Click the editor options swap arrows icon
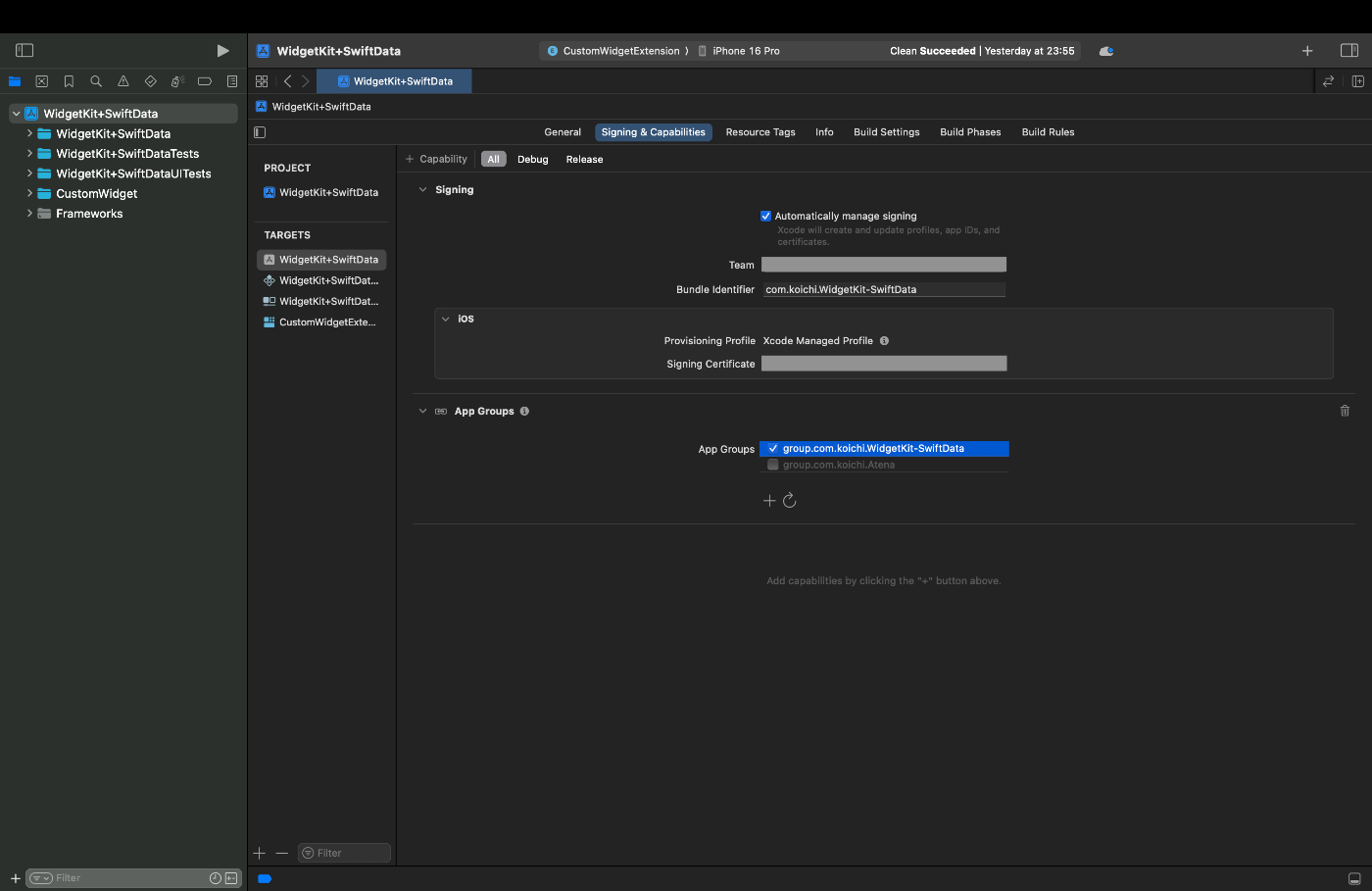 1329,81
